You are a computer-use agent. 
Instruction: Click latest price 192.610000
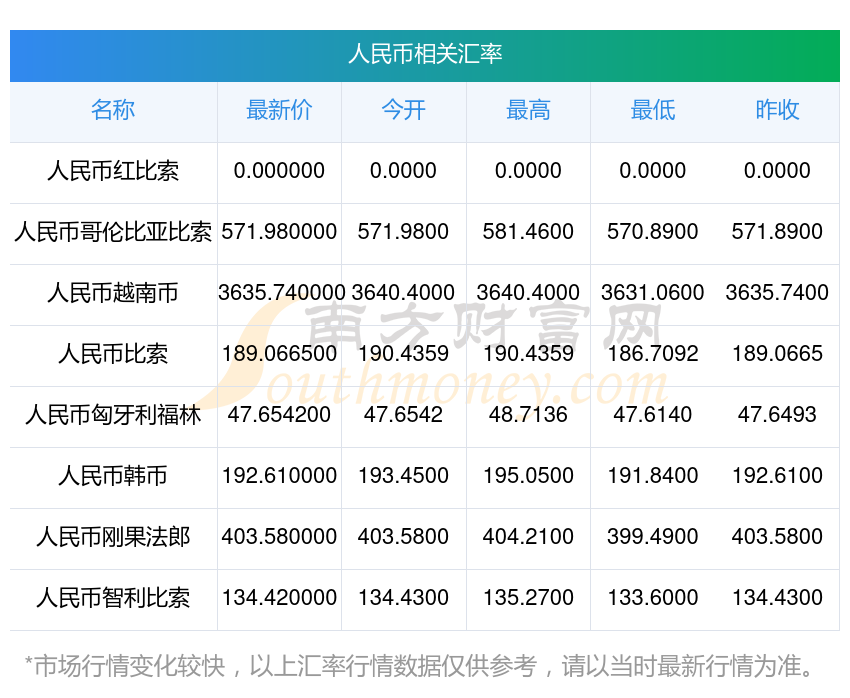pyautogui.click(x=279, y=476)
